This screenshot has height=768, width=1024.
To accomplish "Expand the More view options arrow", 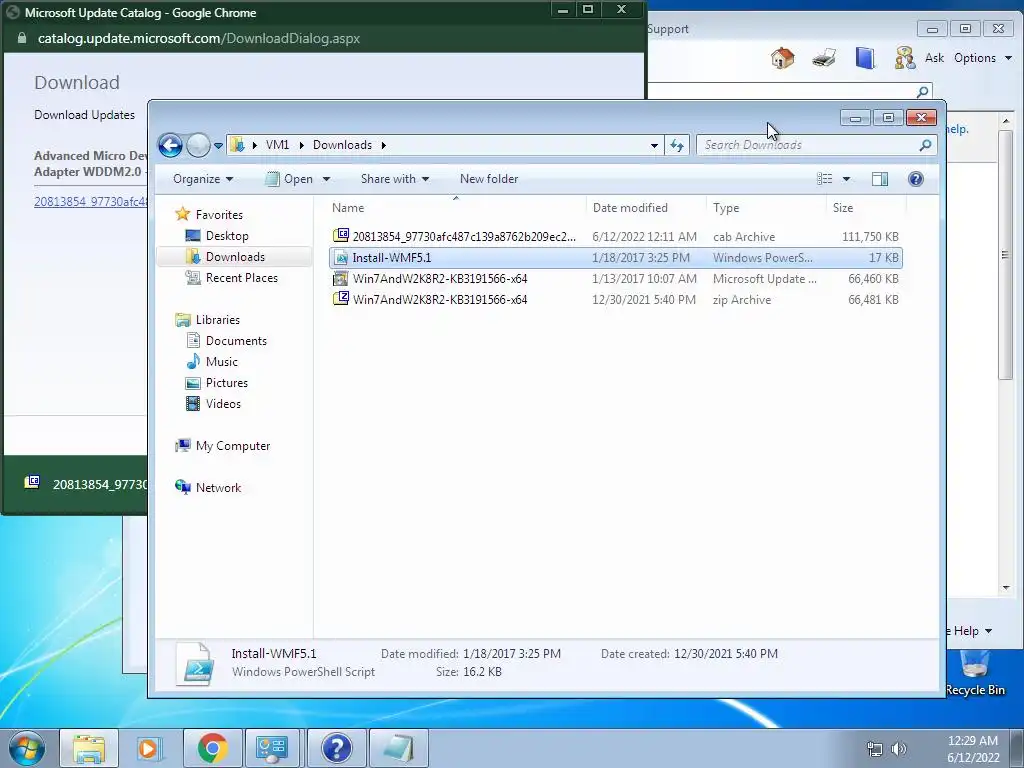I will tap(846, 179).
